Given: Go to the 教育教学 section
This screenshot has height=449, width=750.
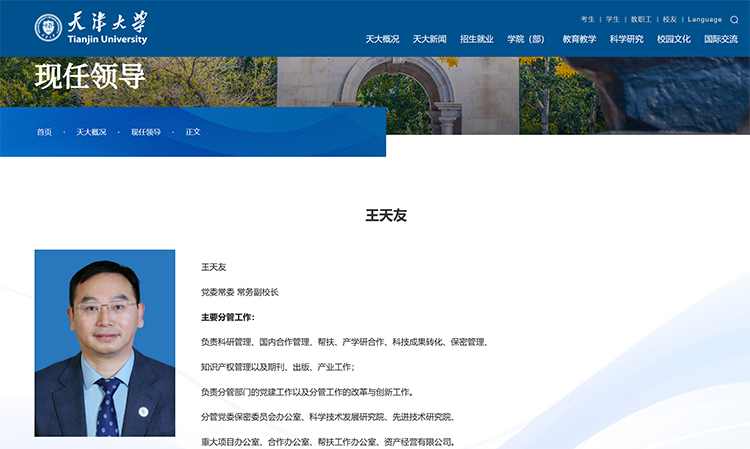Looking at the screenshot, I should (579, 39).
